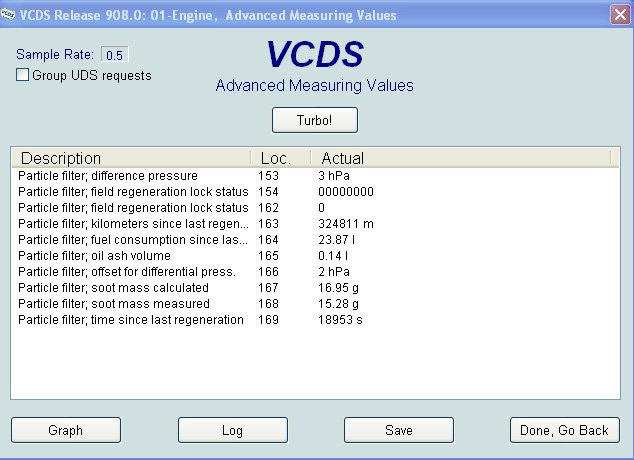Click the value '0.14 l'
The height and width of the screenshot is (460, 634).
[333, 256]
